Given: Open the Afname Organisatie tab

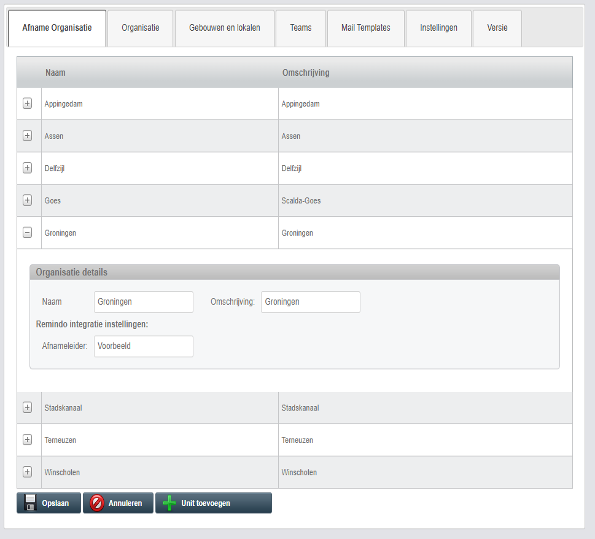Looking at the screenshot, I should tap(57, 28).
